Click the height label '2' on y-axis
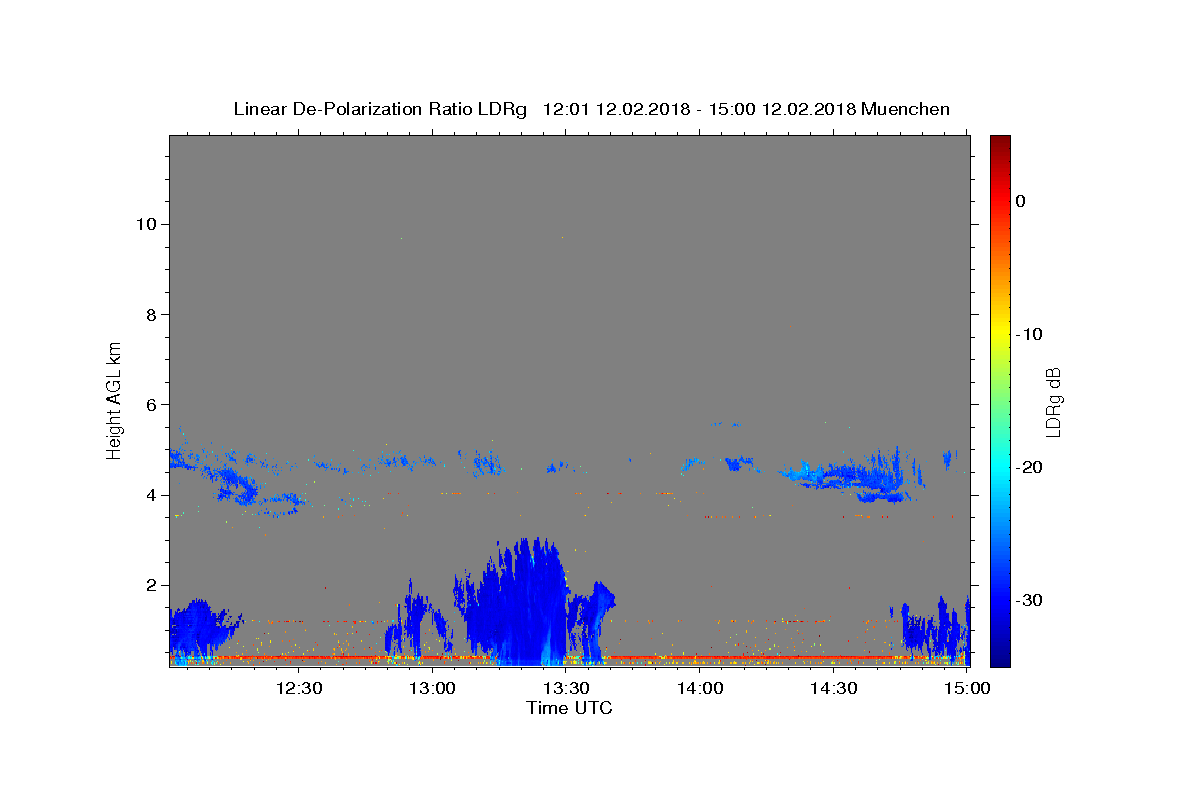This screenshot has height=800, width=1200. click(149, 585)
